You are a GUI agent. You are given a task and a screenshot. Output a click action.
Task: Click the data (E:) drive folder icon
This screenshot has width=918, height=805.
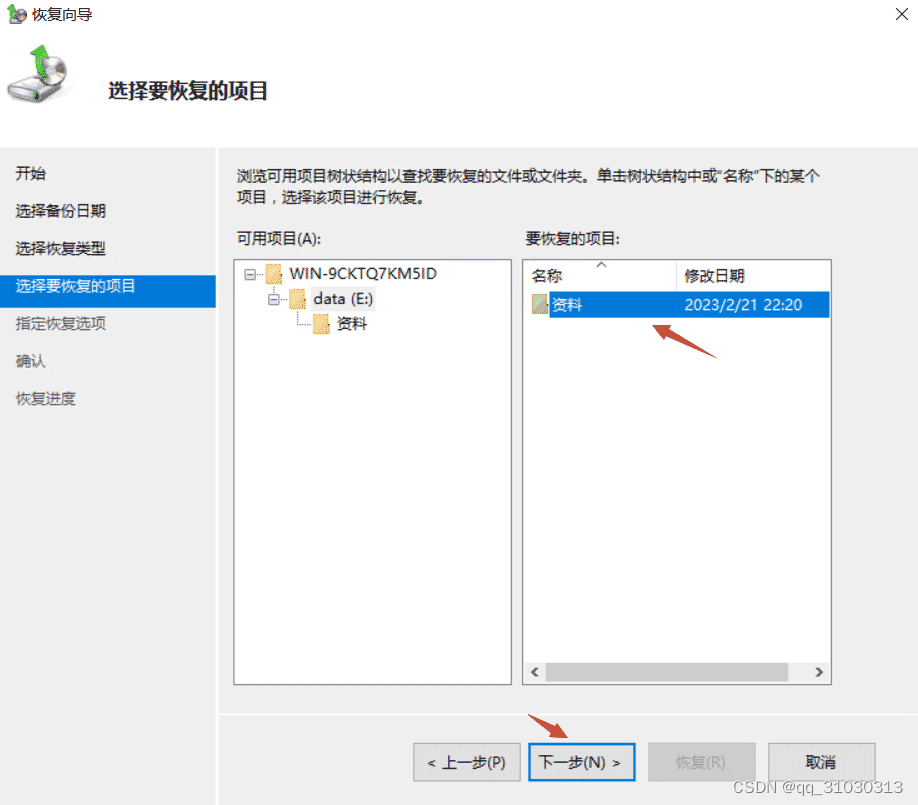(297, 299)
